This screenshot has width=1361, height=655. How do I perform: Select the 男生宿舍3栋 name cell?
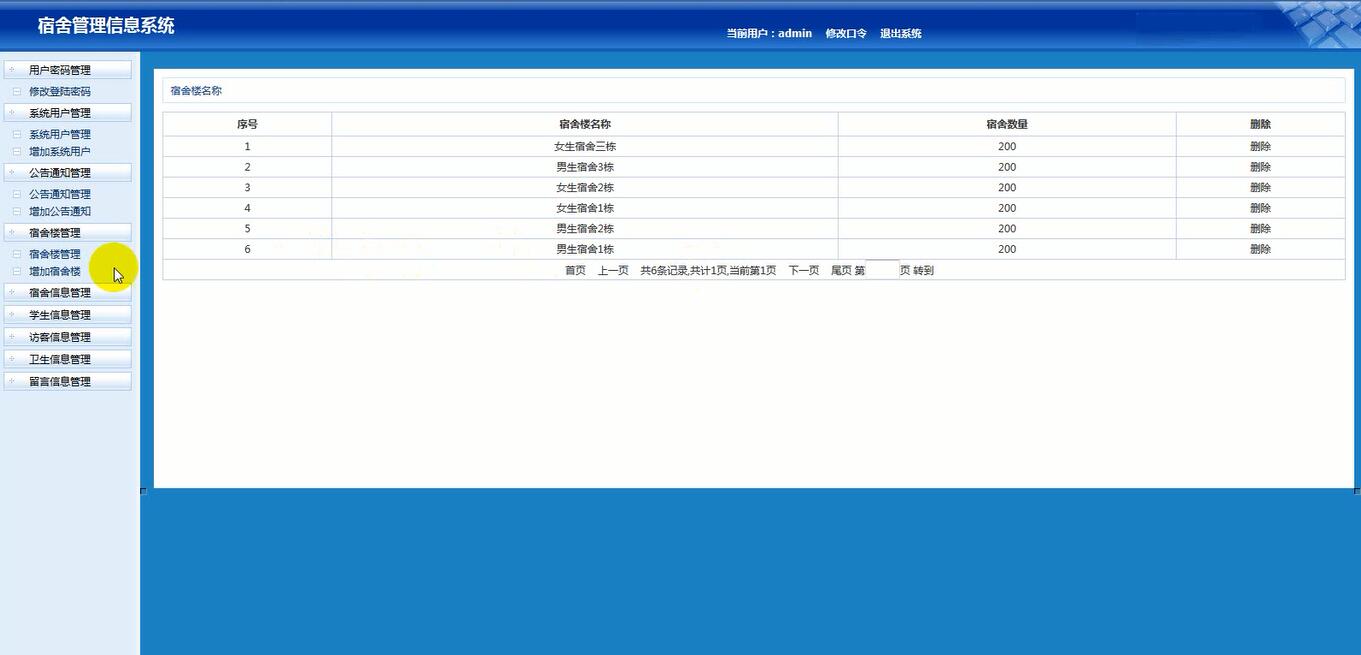click(585, 167)
